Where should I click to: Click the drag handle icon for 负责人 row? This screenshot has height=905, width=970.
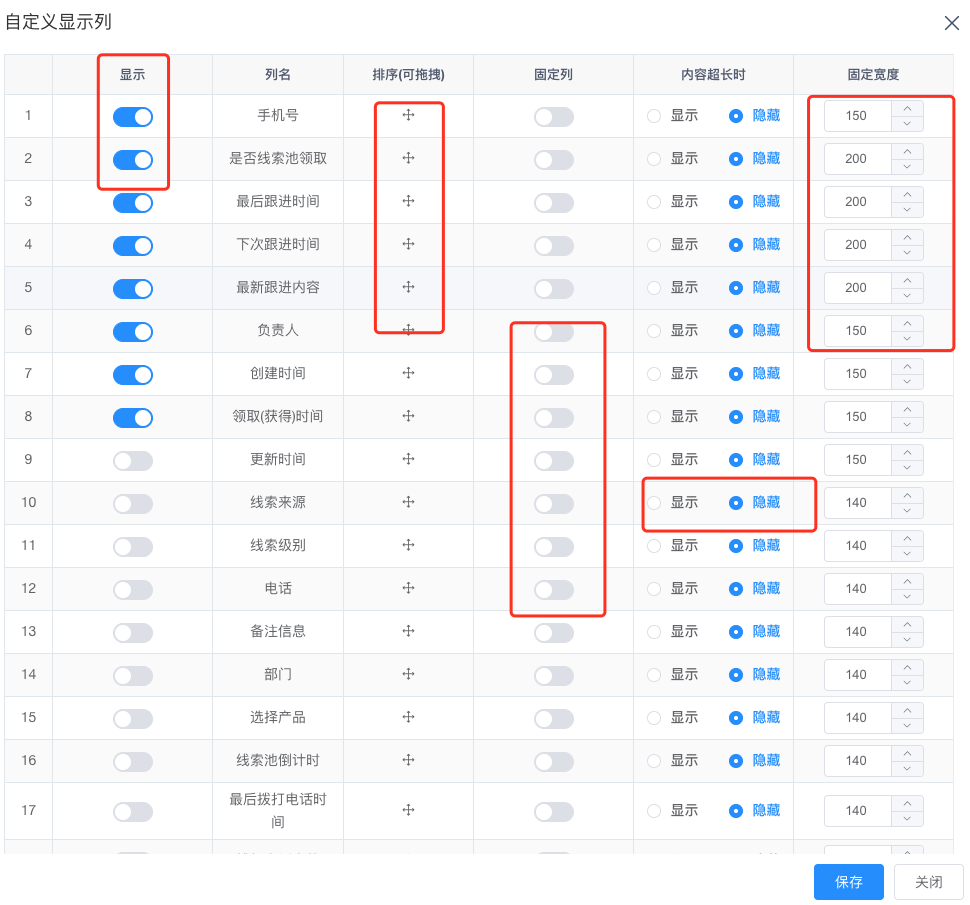(408, 330)
